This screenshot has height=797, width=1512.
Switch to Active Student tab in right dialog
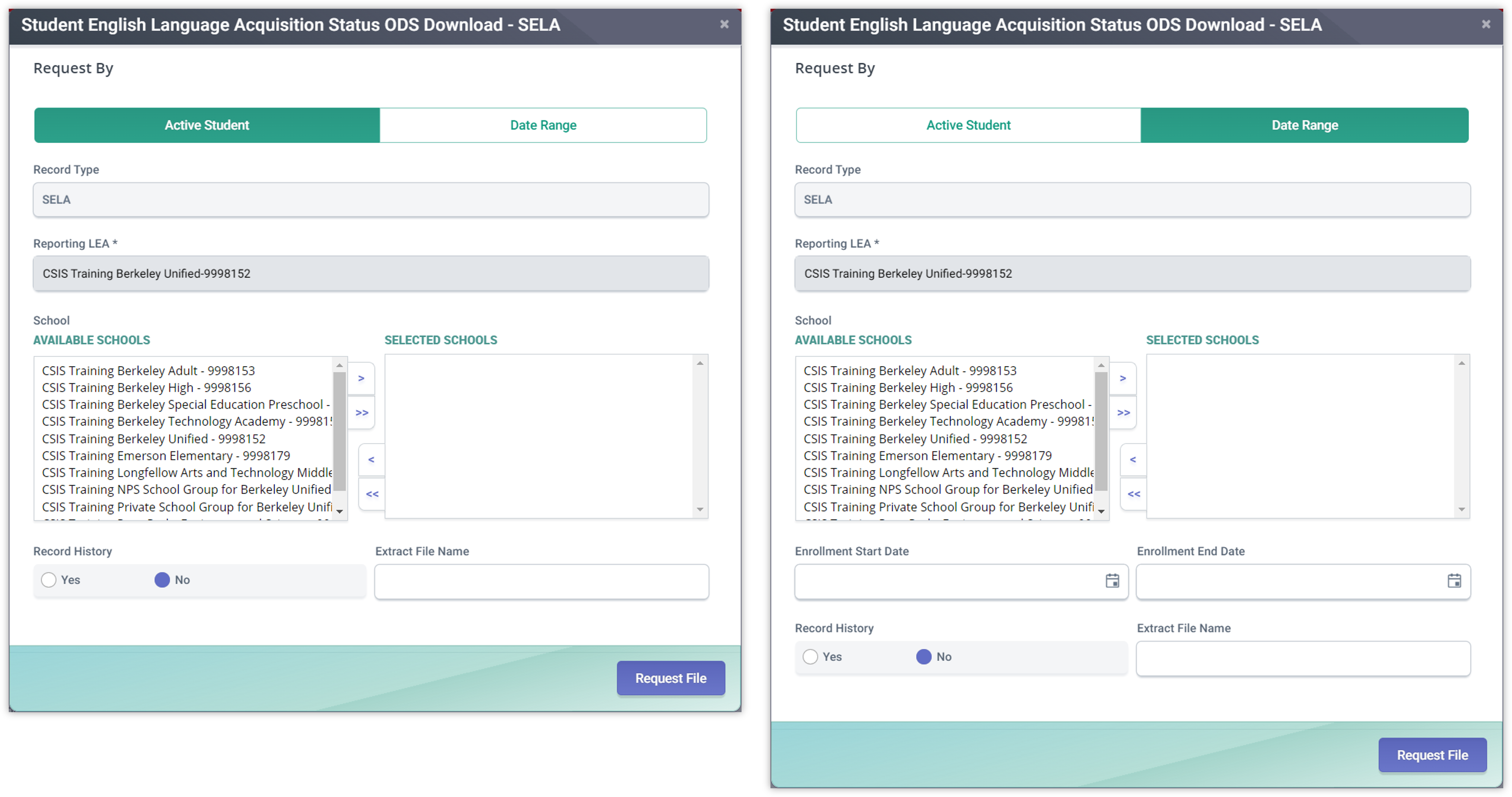(x=968, y=125)
